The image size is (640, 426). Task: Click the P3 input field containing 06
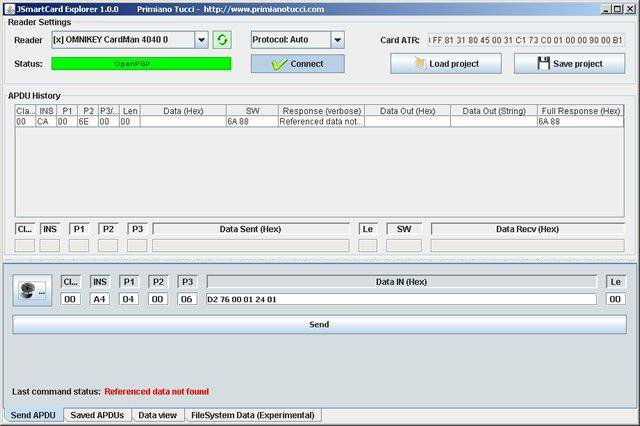(187, 299)
